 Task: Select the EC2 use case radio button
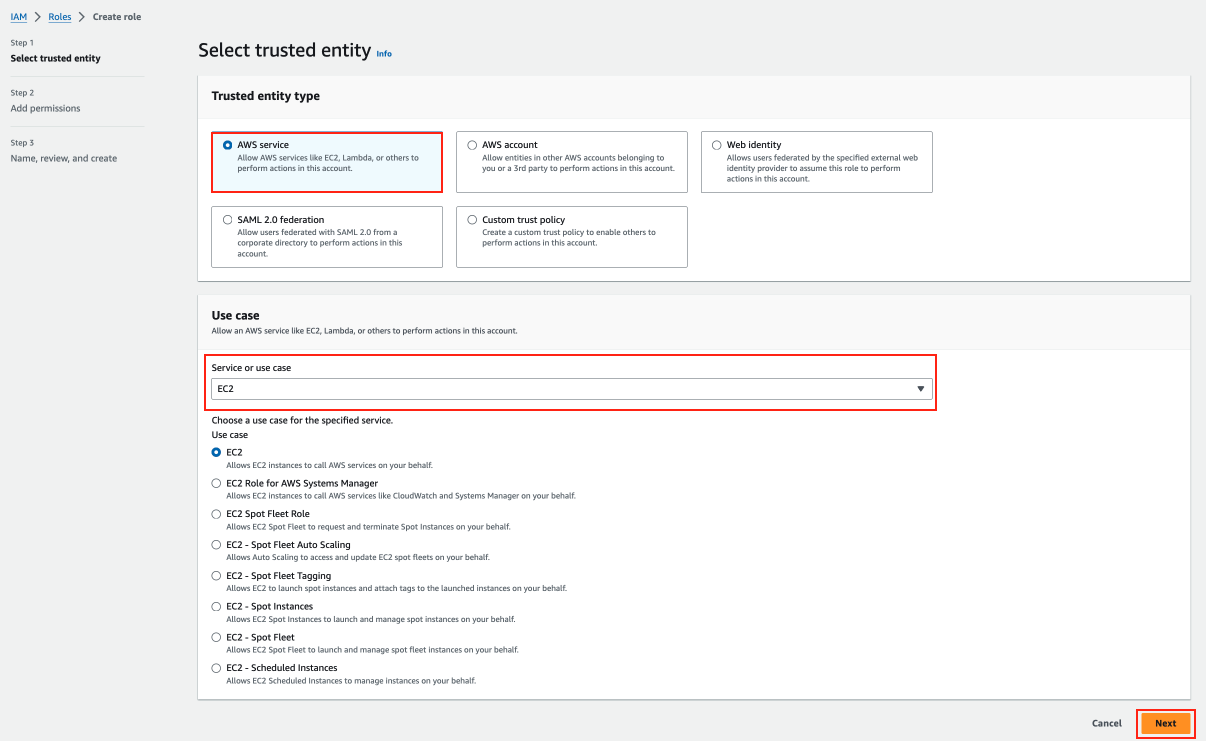pos(216,452)
